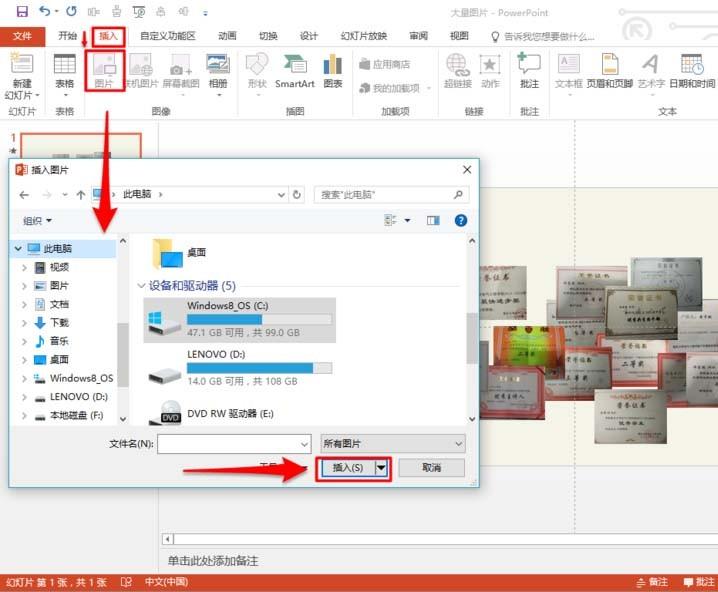Open help in the Insert Picture dialog
The image size is (718, 592).
click(x=461, y=220)
